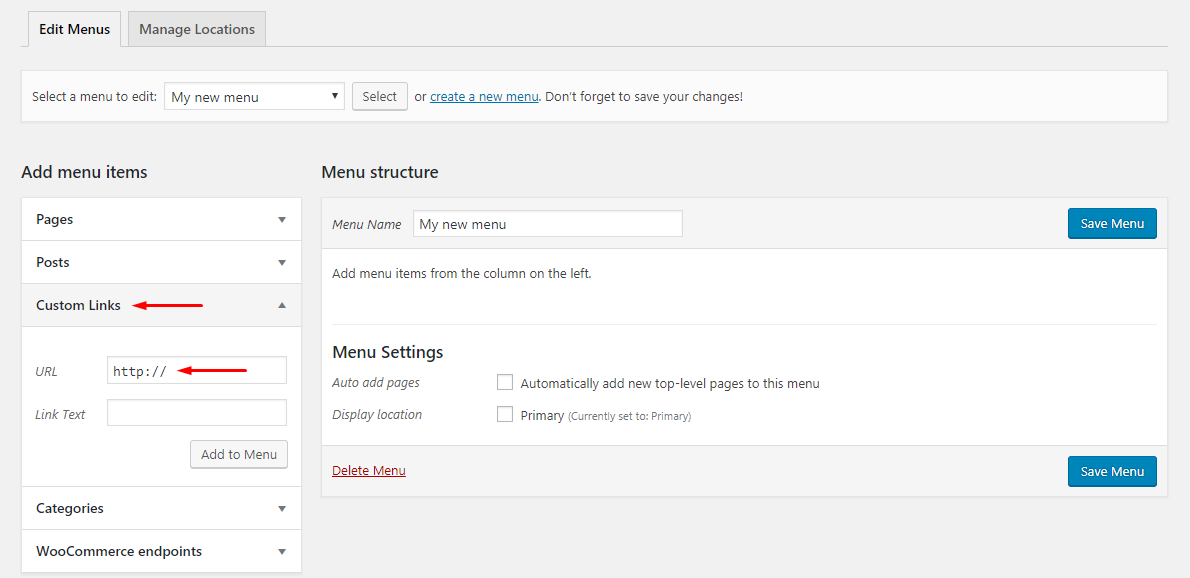Screen dimensions: 1190x578
Task: Enable automatically add new top-level pages
Action: (x=505, y=382)
